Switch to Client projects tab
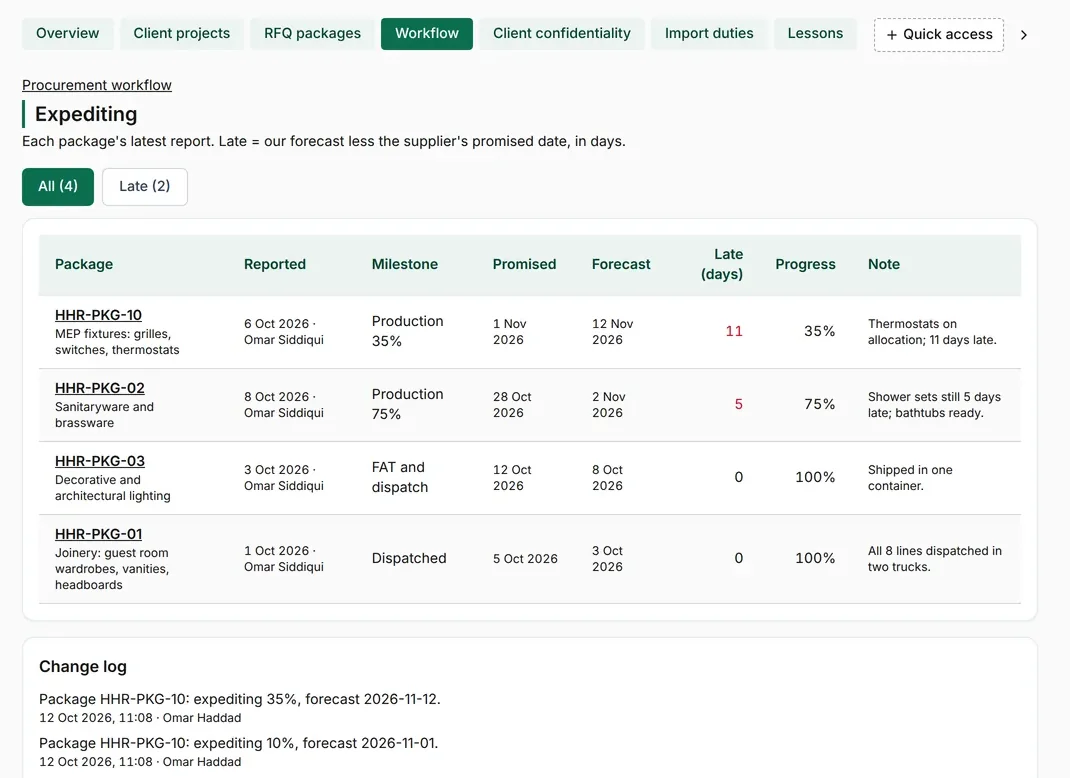The width and height of the screenshot is (1070, 778). coord(182,33)
